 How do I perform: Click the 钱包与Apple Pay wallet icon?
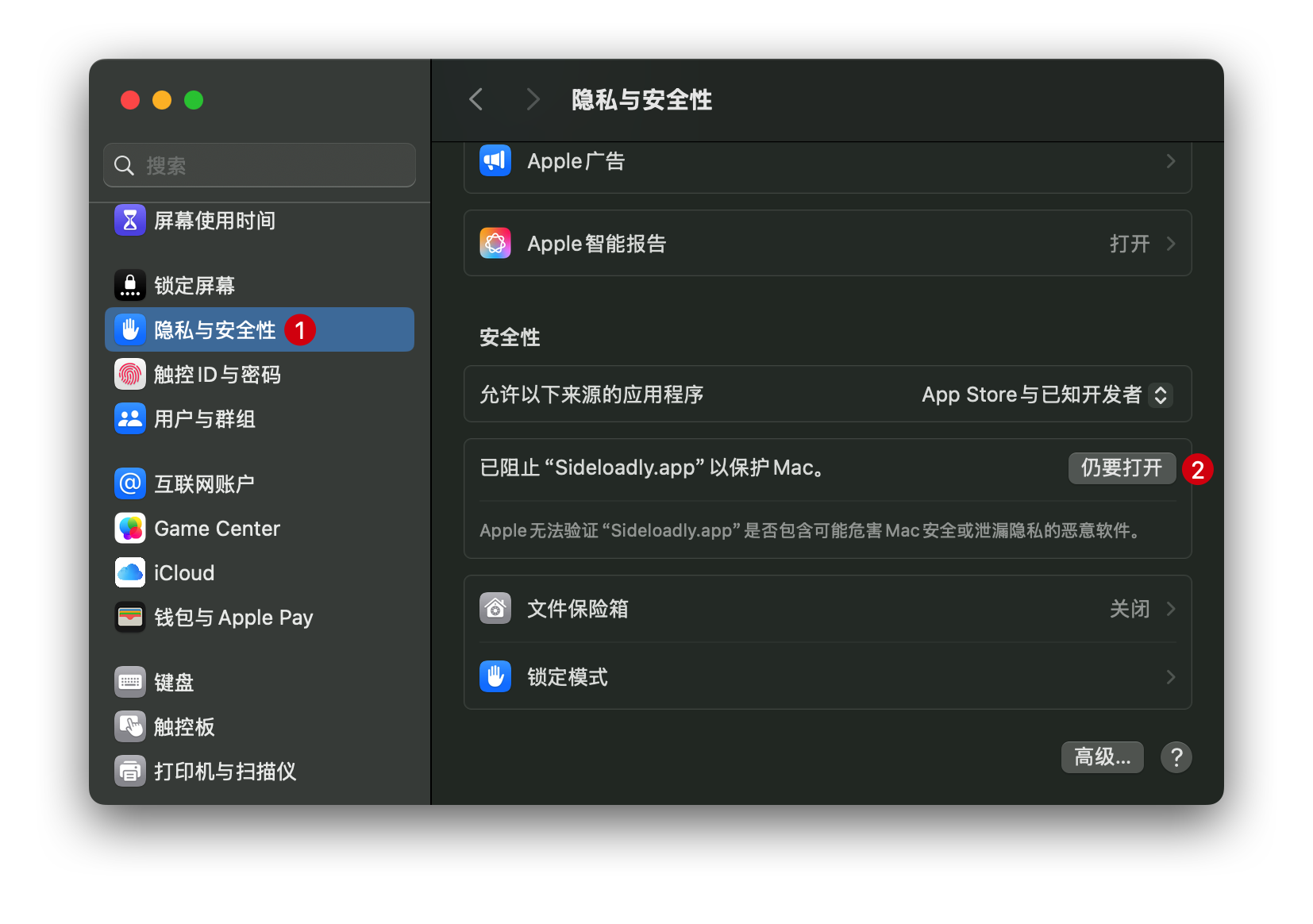pos(130,618)
